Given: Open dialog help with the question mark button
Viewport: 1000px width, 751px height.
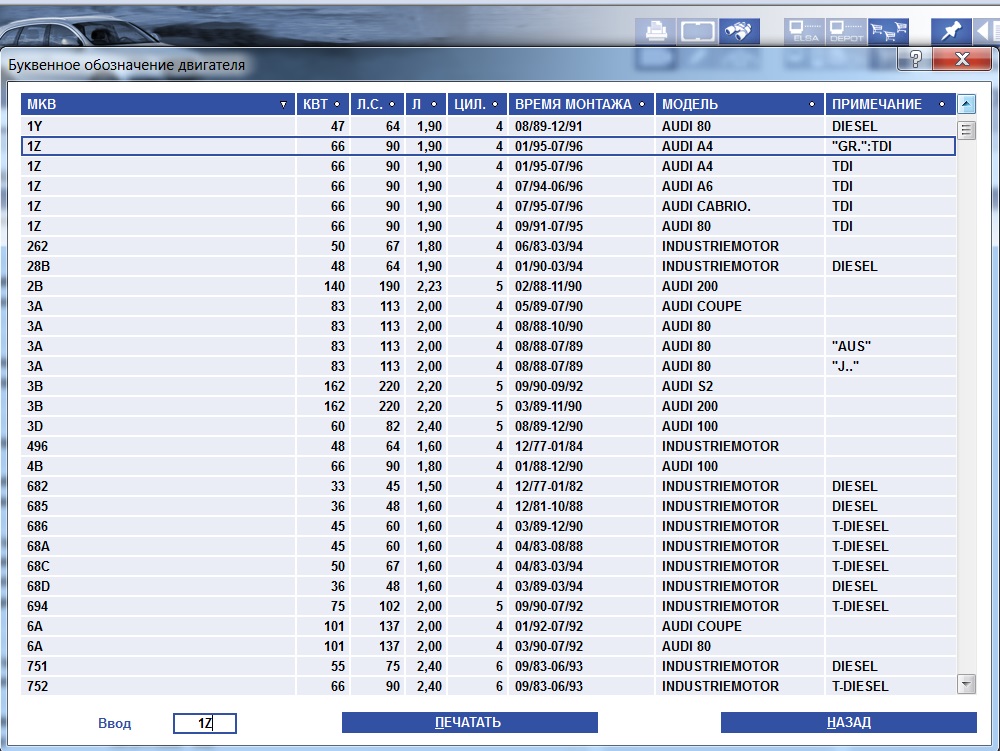Looking at the screenshot, I should click(x=915, y=59).
